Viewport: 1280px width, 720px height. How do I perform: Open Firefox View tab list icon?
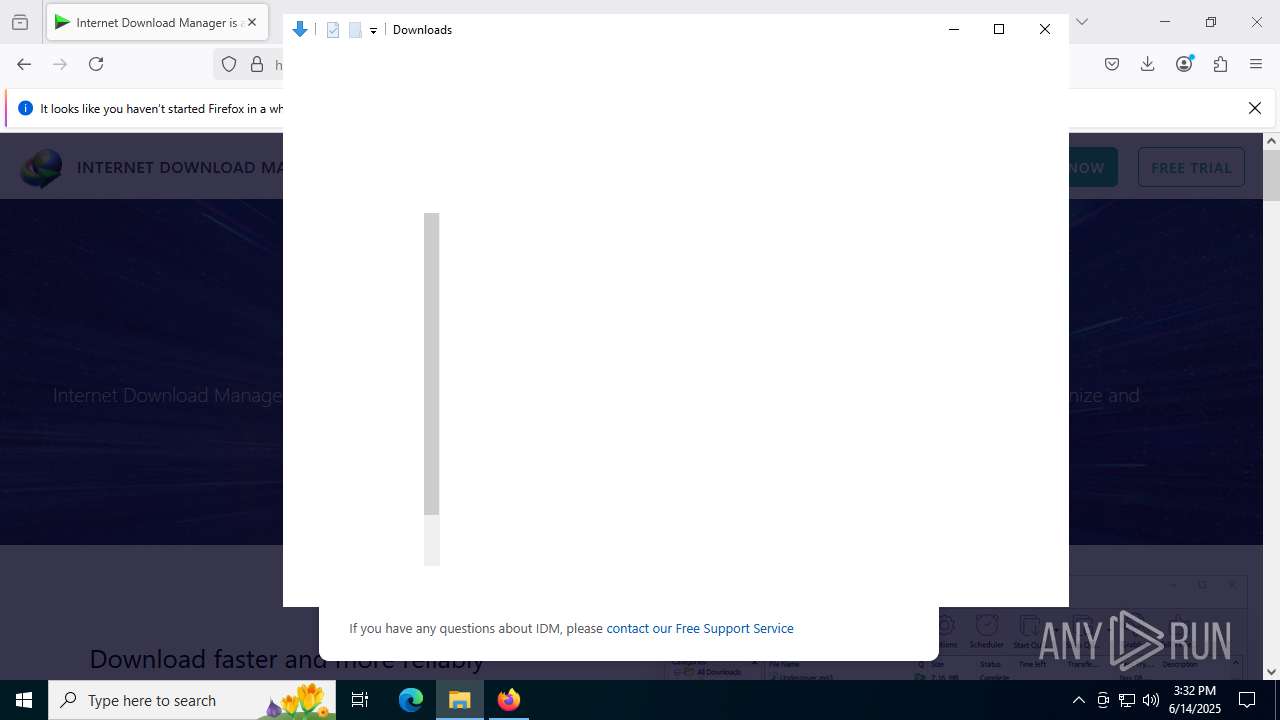[x=20, y=22]
